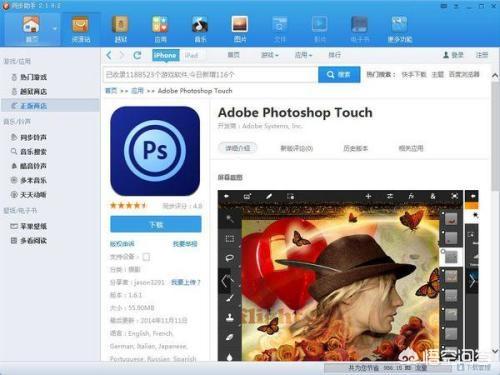Viewport: 500px width, 375px height.
Task: Open the 文件 files toolbar icon
Action: pyautogui.click(x=280, y=29)
